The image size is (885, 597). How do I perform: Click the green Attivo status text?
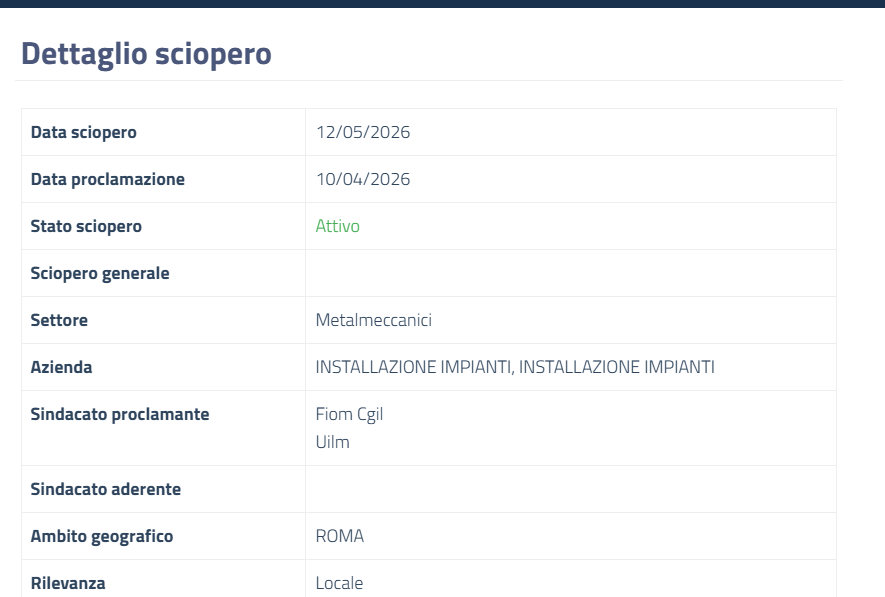[x=338, y=226]
